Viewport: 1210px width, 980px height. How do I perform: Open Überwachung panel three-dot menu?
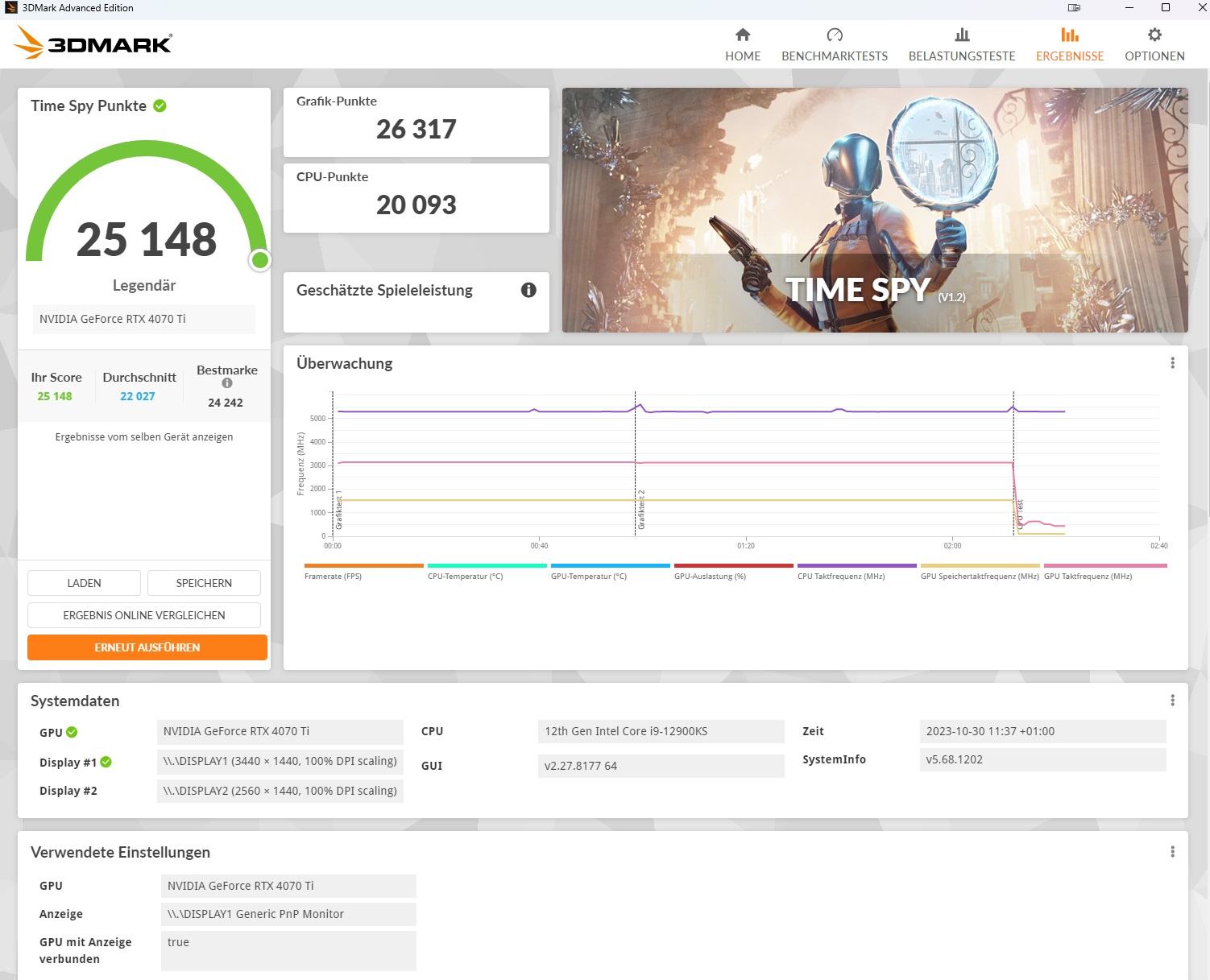pos(1172,363)
